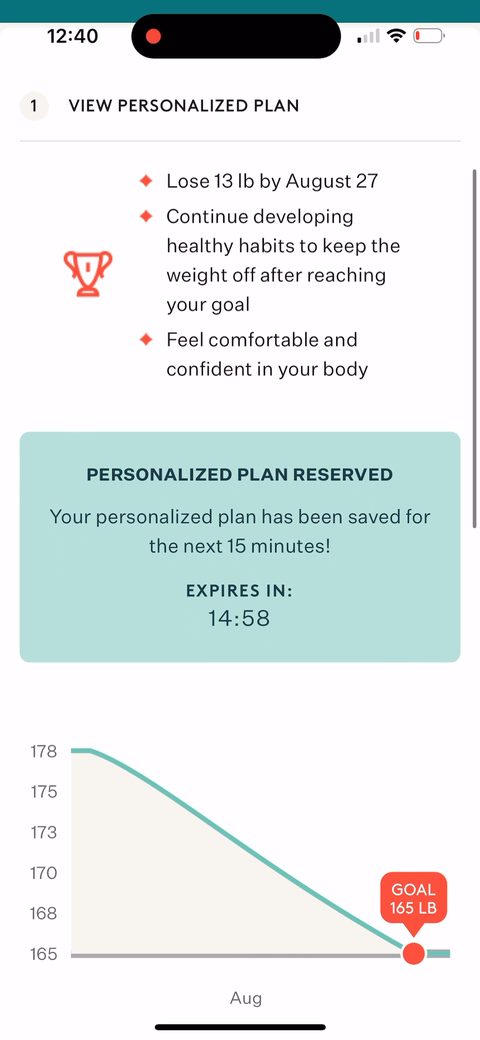Tap the low battery icon
The image size is (480, 1040).
tap(429, 36)
